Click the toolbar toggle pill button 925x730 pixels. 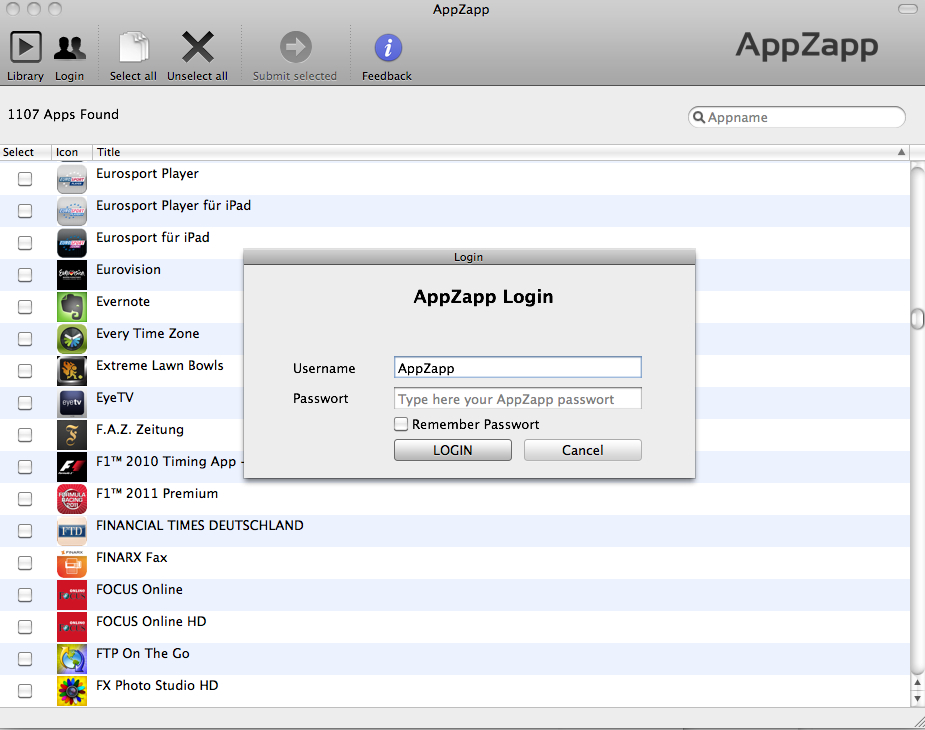[x=907, y=9]
